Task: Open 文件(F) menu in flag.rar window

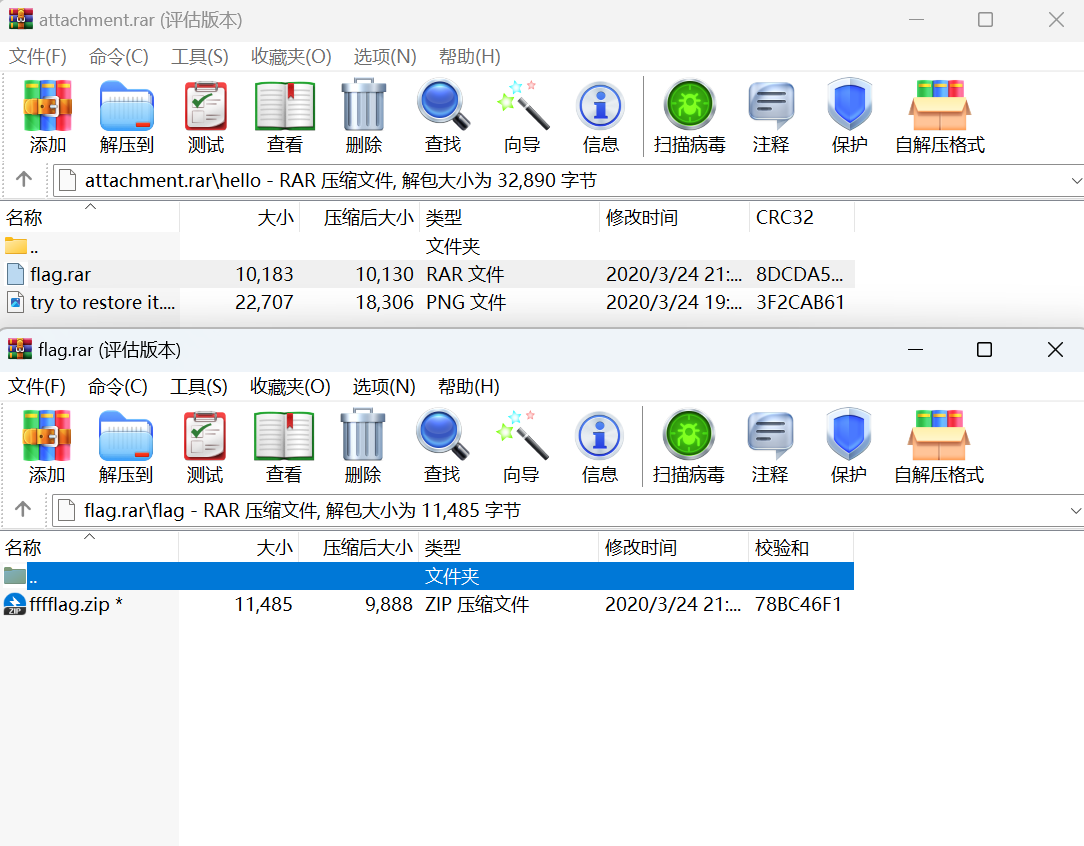Action: [37, 386]
